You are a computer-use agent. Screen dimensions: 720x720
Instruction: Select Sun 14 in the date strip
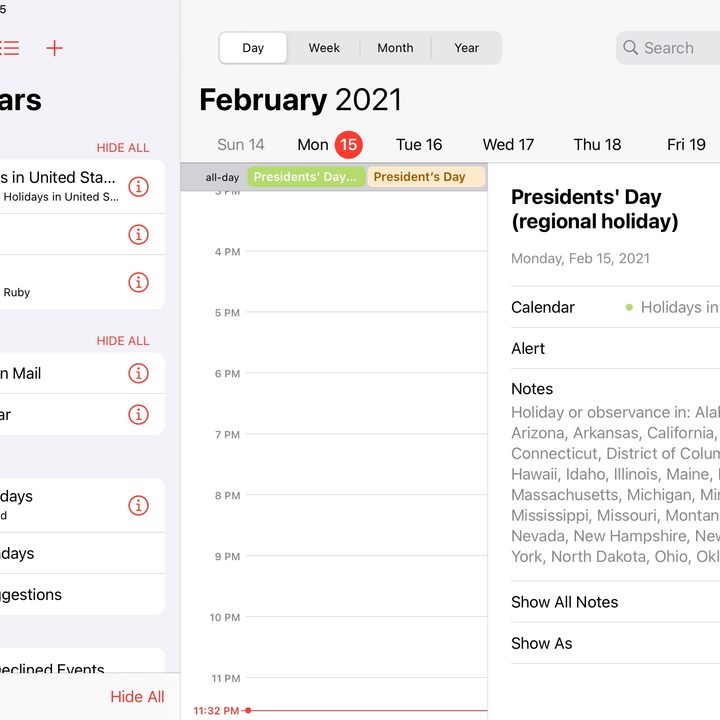coord(241,145)
